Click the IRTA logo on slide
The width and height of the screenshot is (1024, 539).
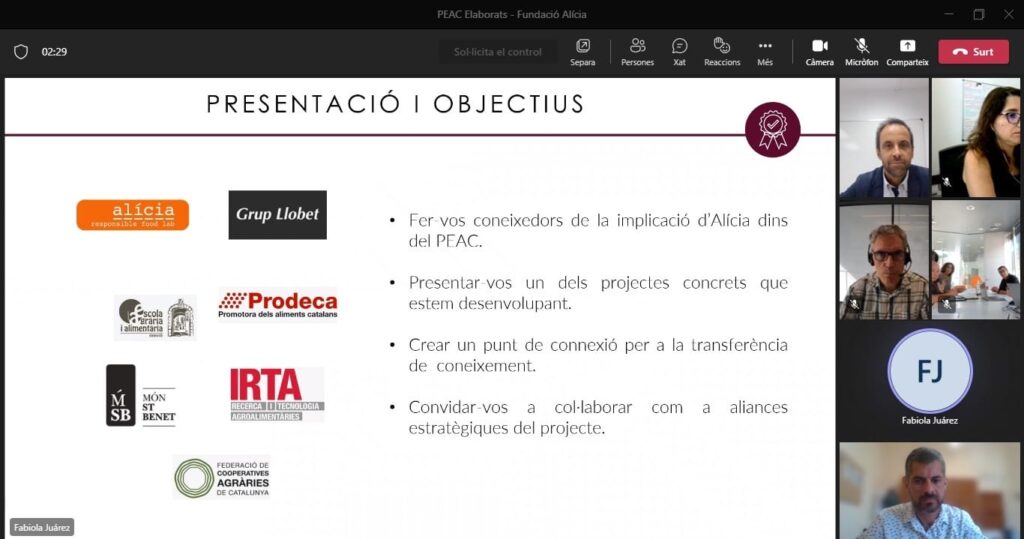[277, 393]
